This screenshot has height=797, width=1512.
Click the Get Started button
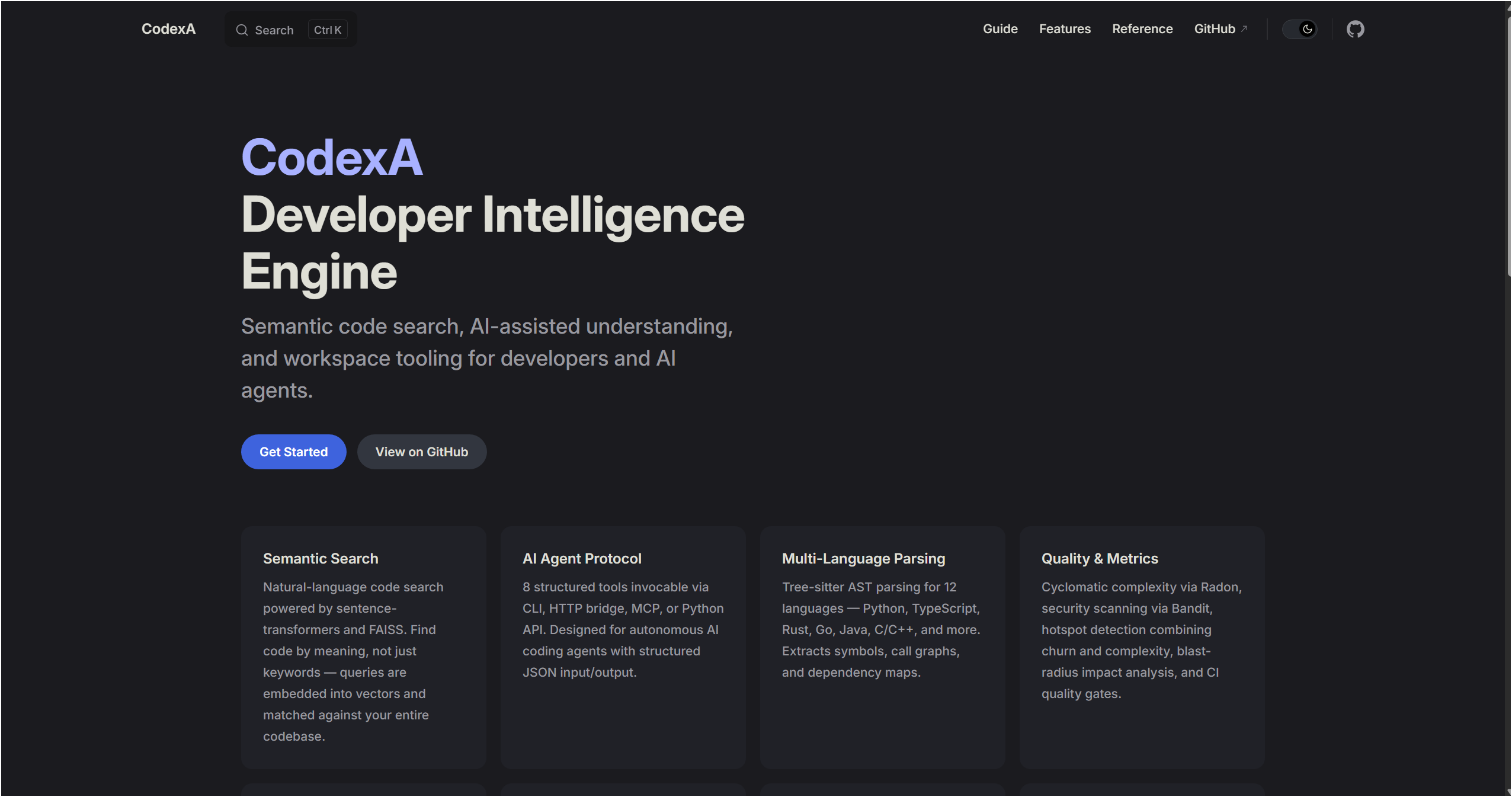tap(293, 452)
